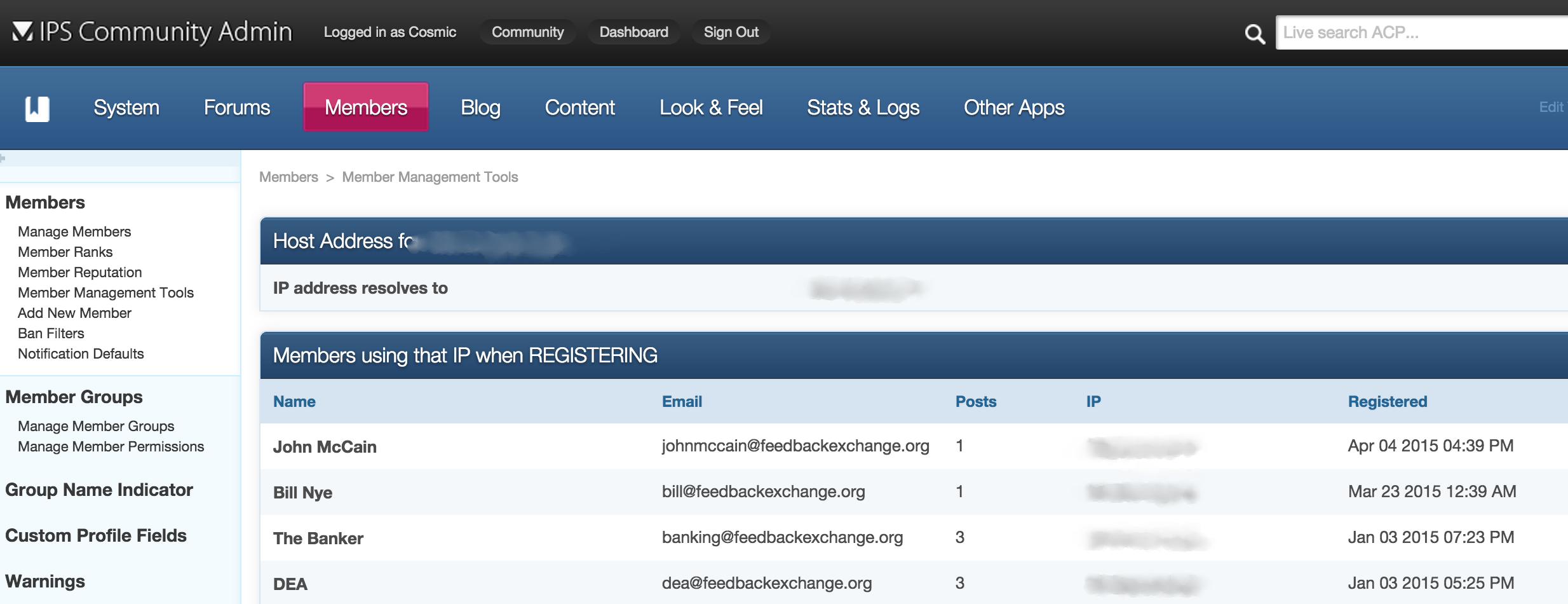Open the Look & Feel tab
The height and width of the screenshot is (604, 1568).
(x=711, y=107)
